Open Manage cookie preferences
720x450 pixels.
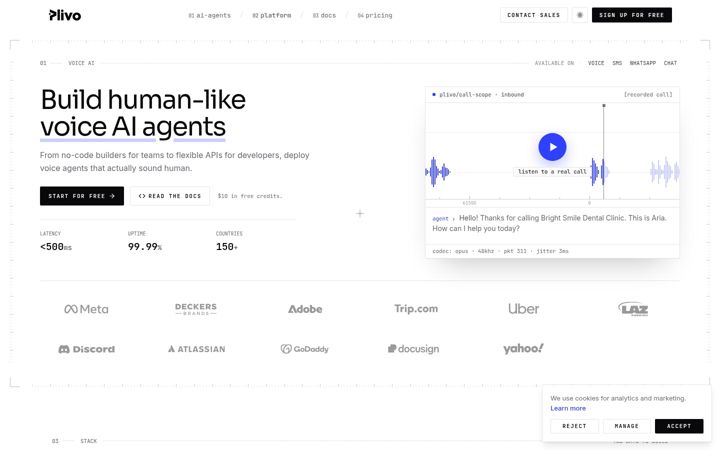tap(627, 426)
